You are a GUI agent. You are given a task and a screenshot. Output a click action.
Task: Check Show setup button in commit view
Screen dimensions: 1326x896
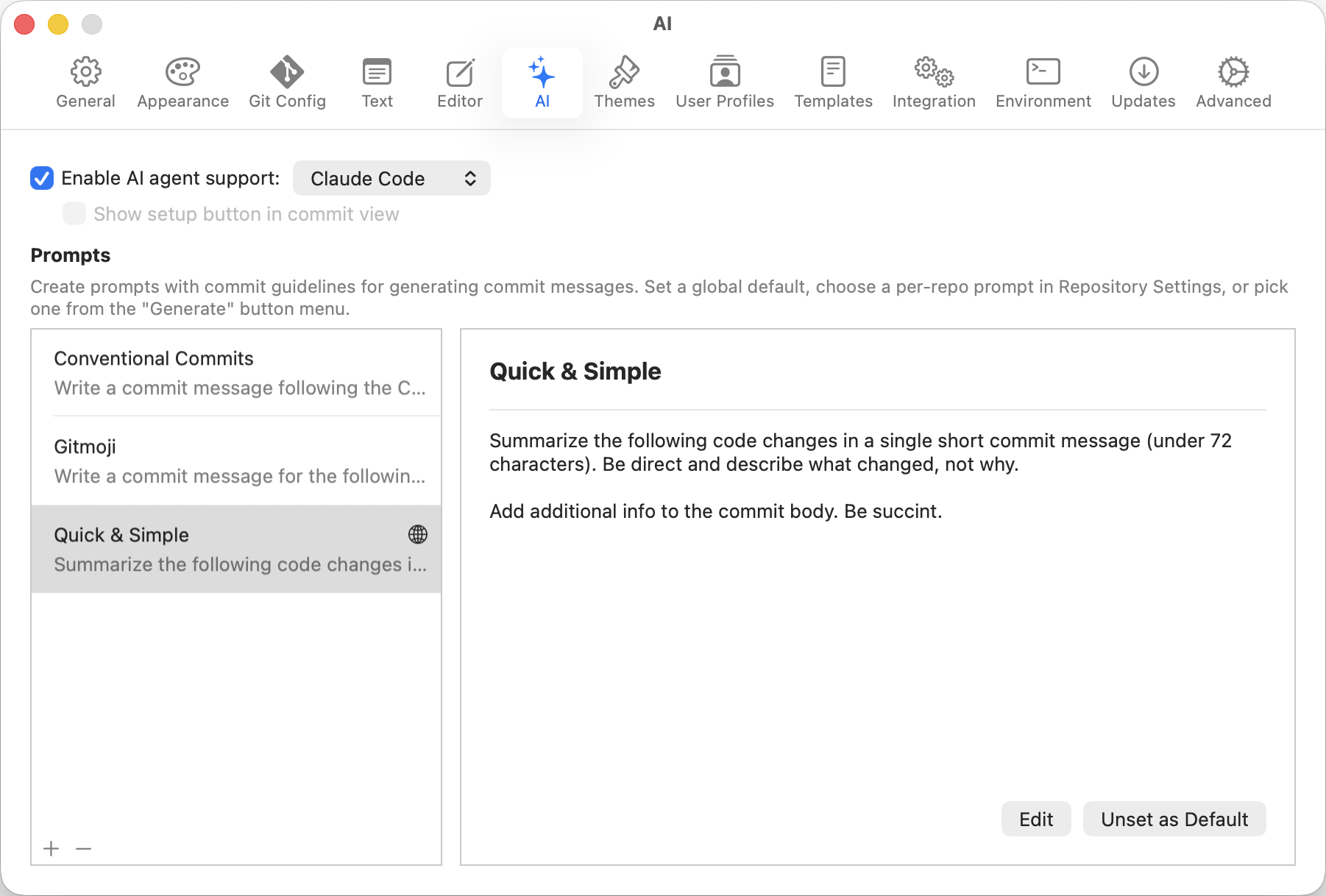coord(74,213)
